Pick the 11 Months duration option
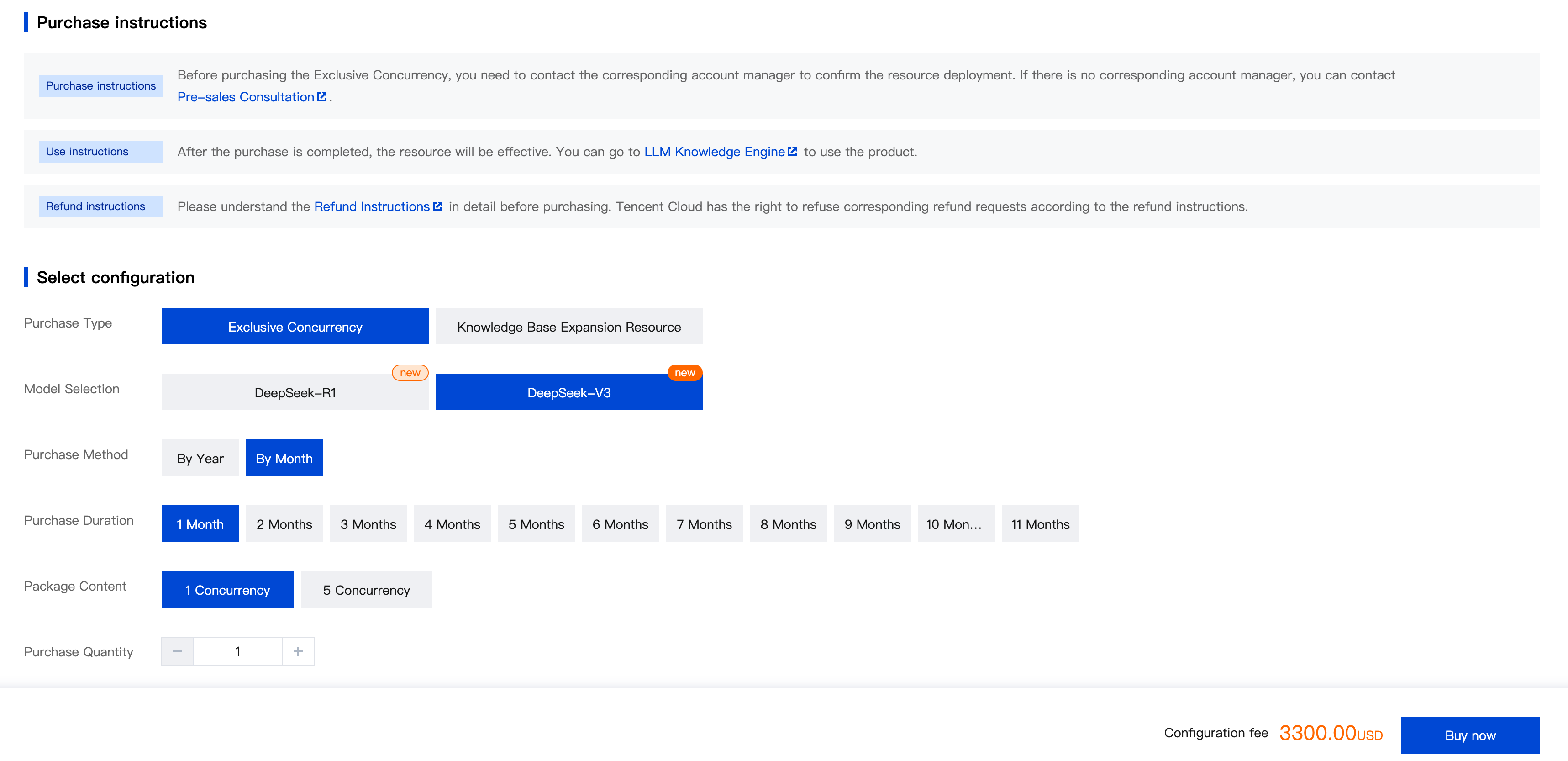1568x761 pixels. 1040,524
